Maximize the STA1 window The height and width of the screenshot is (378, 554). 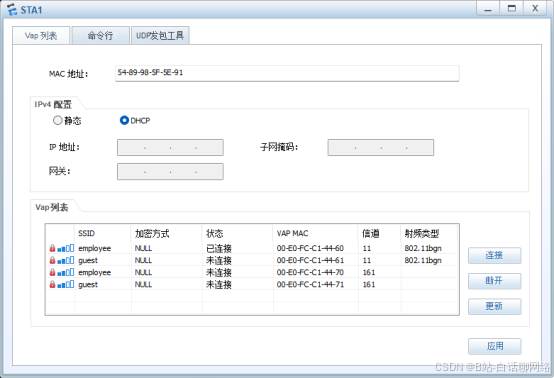512,8
